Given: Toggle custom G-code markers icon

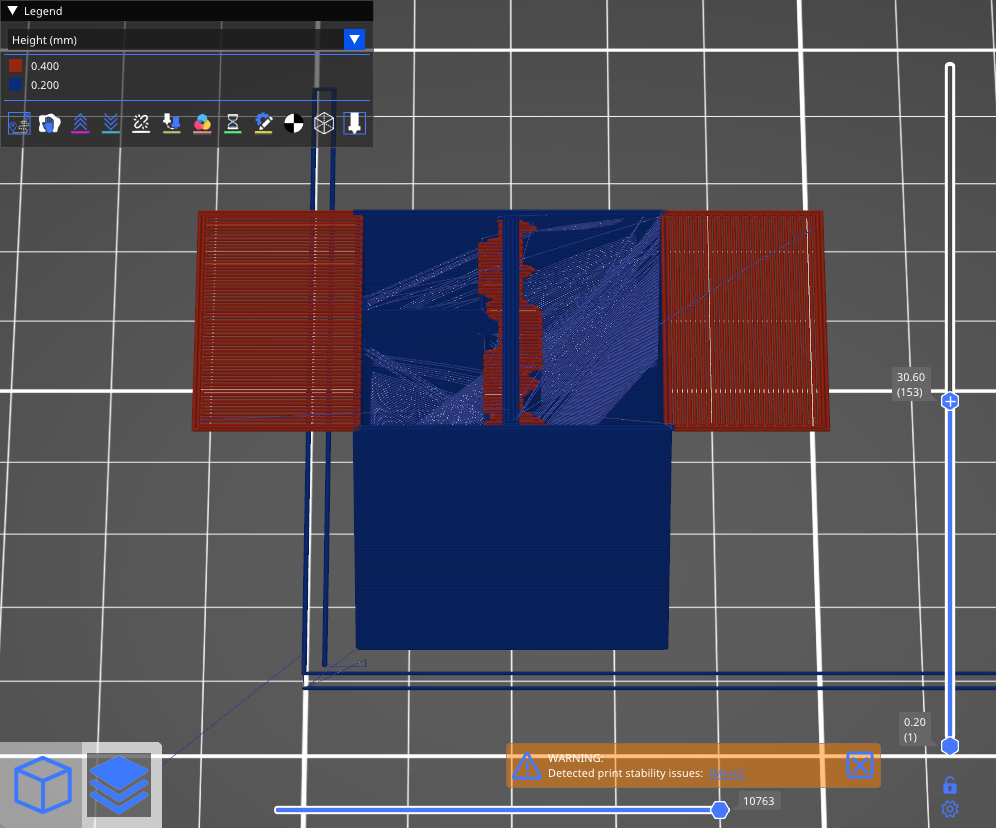Looking at the screenshot, I should point(263,123).
